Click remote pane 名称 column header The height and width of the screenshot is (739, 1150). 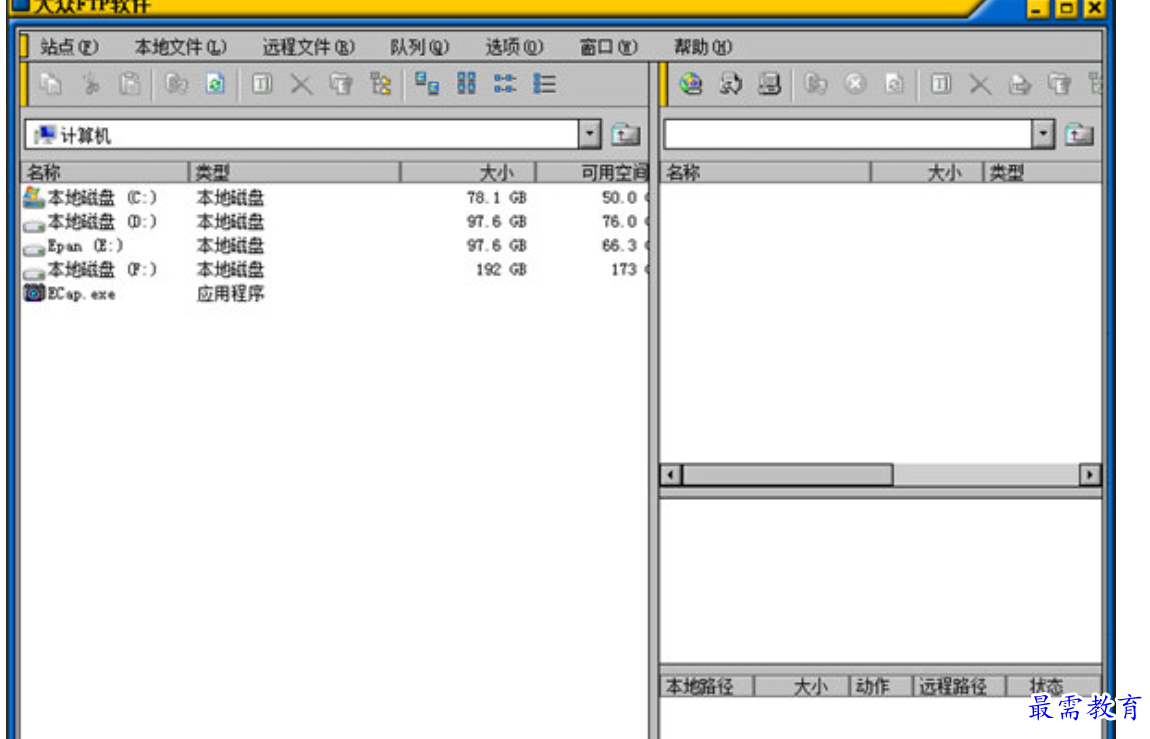point(766,172)
